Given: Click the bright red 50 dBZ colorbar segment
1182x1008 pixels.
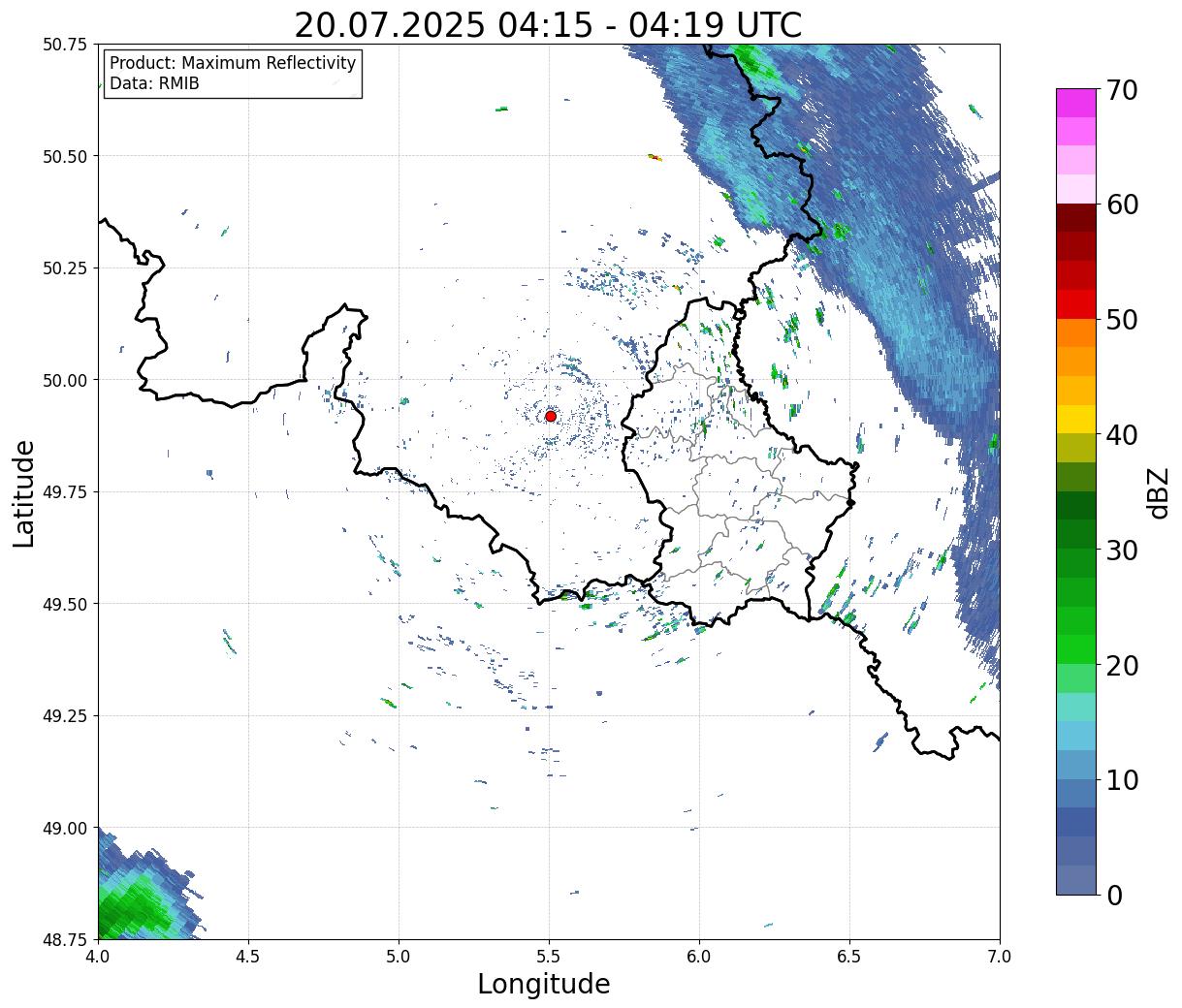Looking at the screenshot, I should point(1075,304).
